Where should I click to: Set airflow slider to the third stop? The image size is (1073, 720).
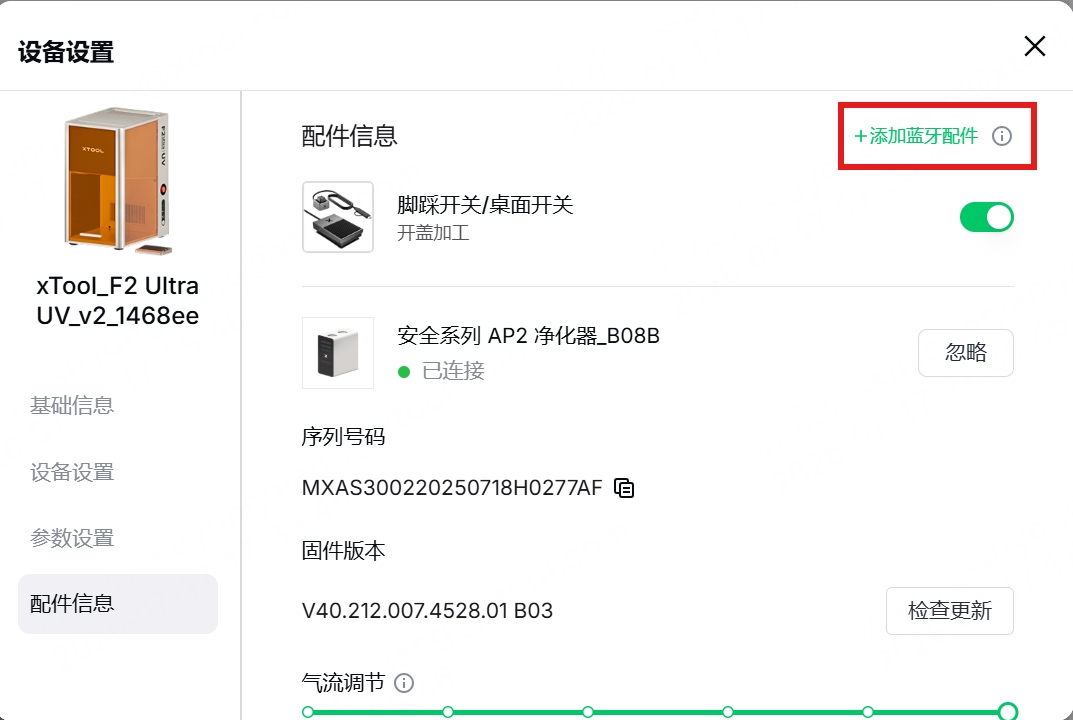click(x=588, y=712)
